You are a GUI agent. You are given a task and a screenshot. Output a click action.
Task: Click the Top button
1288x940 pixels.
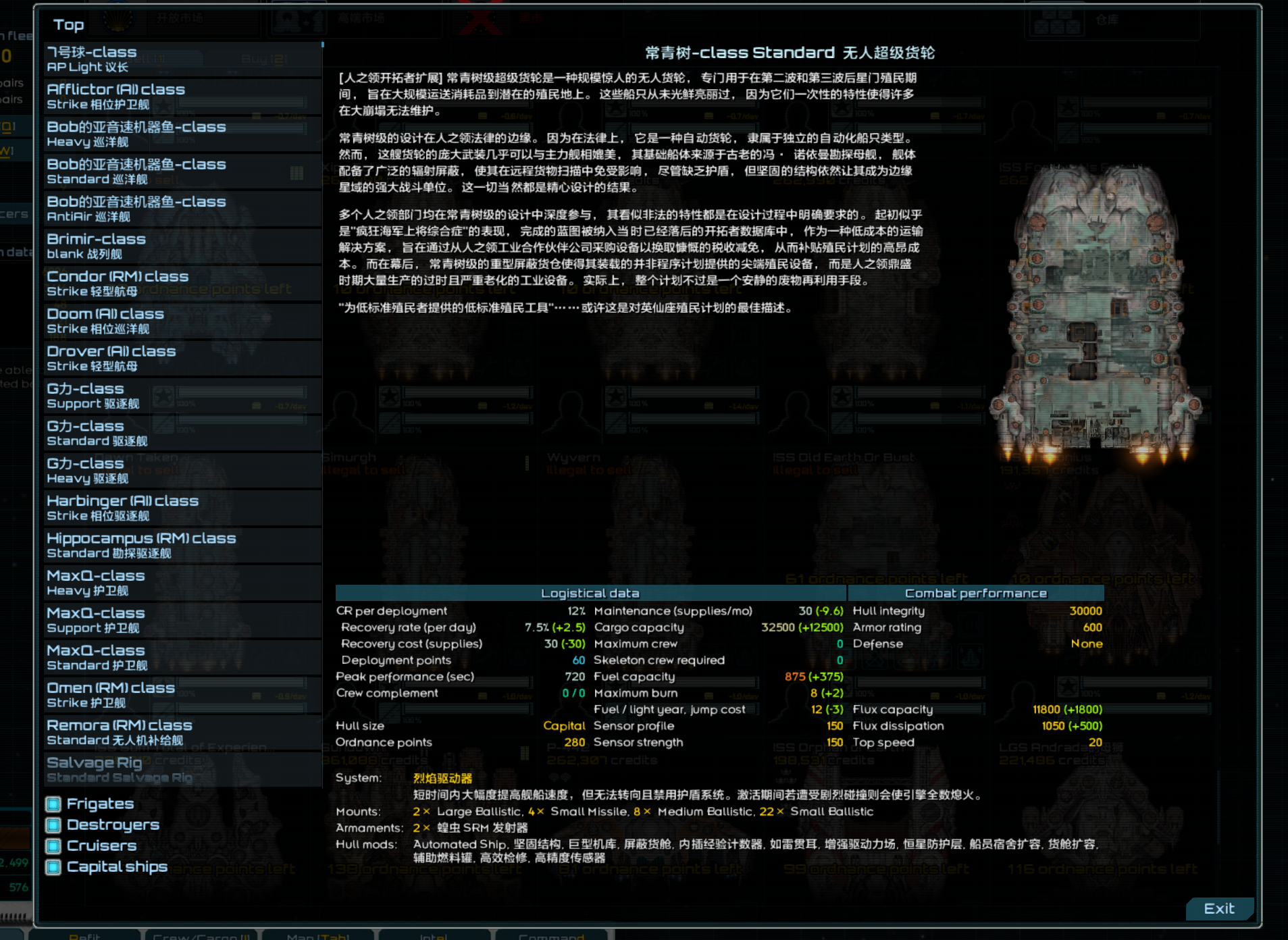(68, 25)
